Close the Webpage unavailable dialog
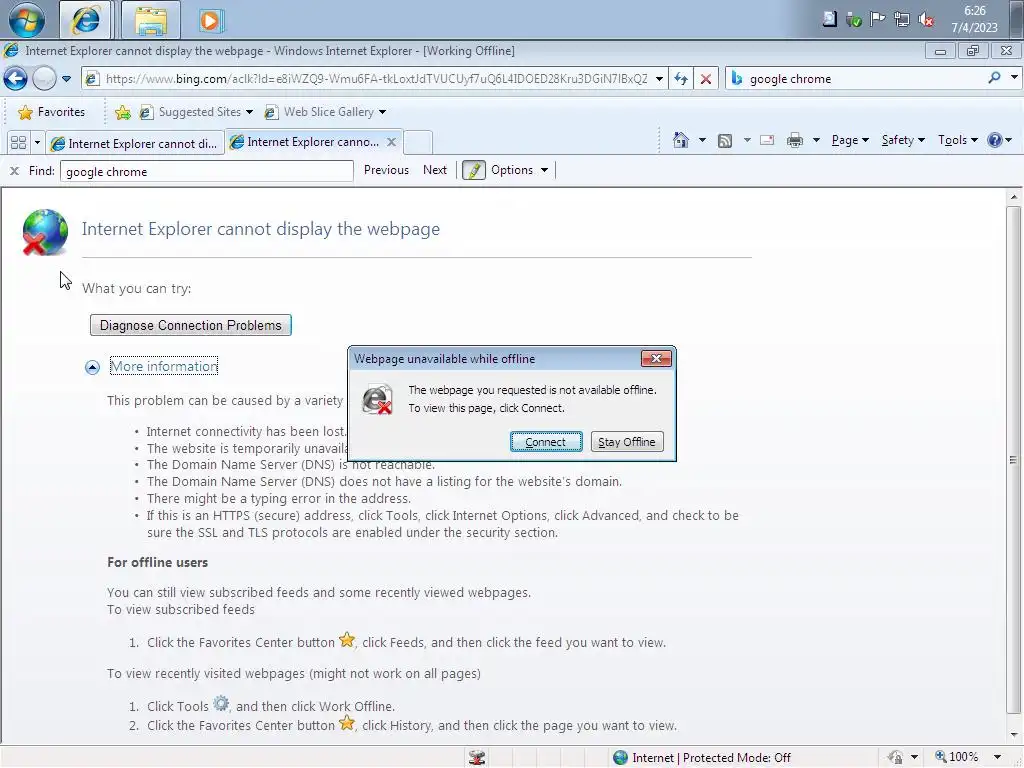1024x768 pixels. (x=656, y=359)
